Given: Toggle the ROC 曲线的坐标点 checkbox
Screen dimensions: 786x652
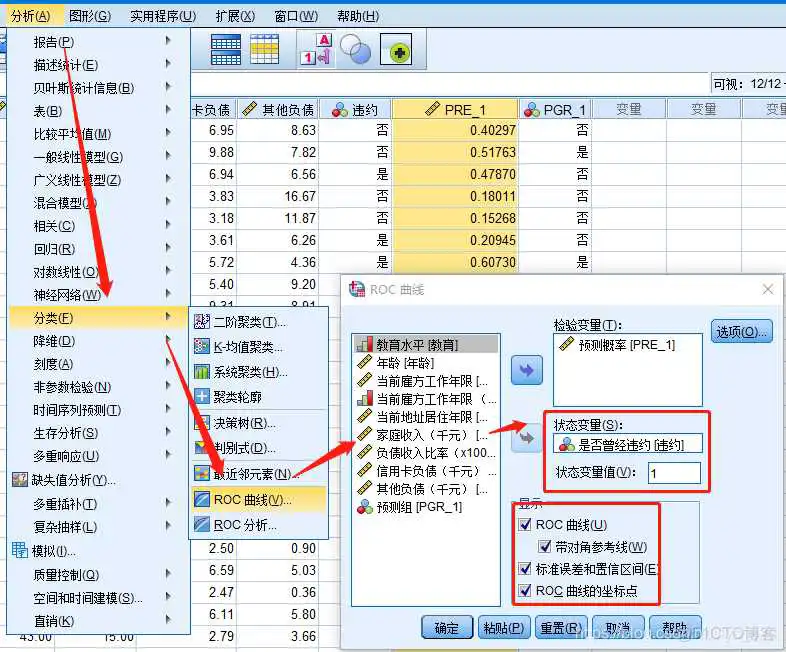Looking at the screenshot, I should coord(525,590).
